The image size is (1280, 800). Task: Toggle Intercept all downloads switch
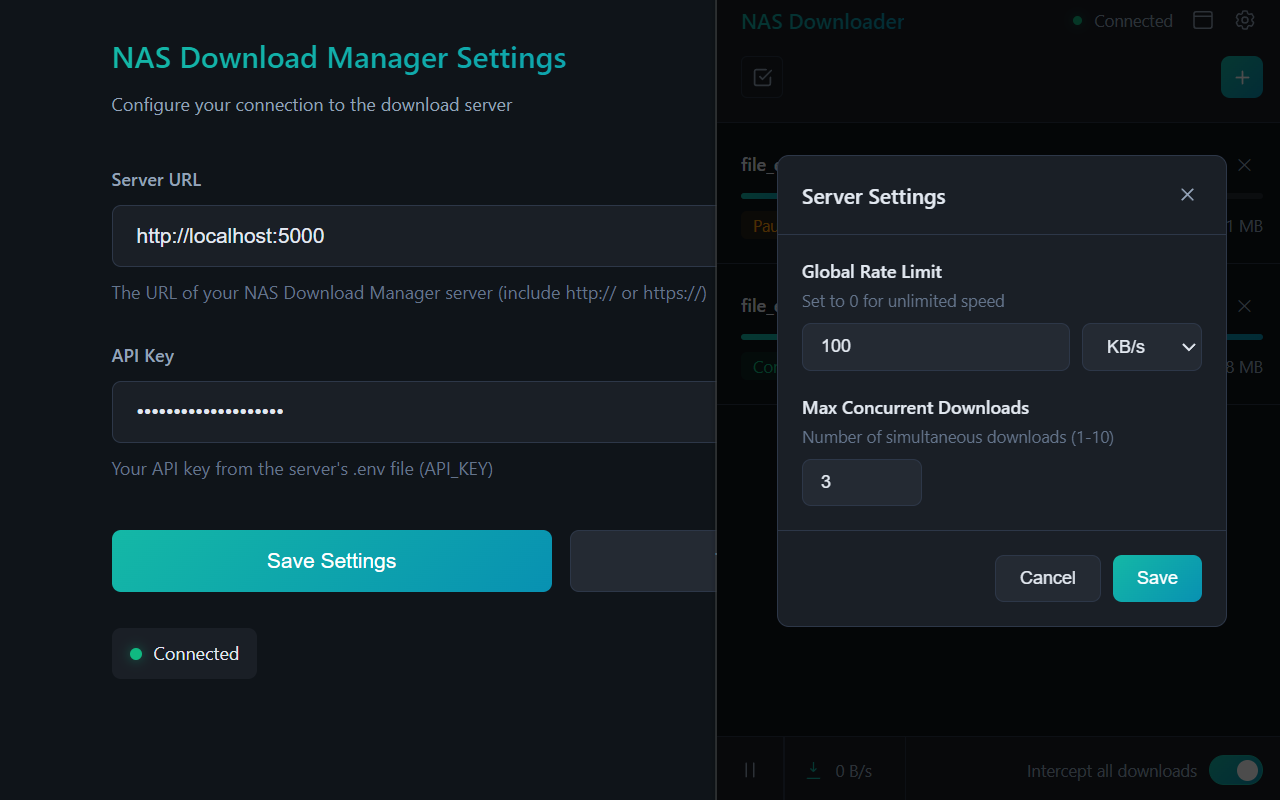coord(1236,770)
